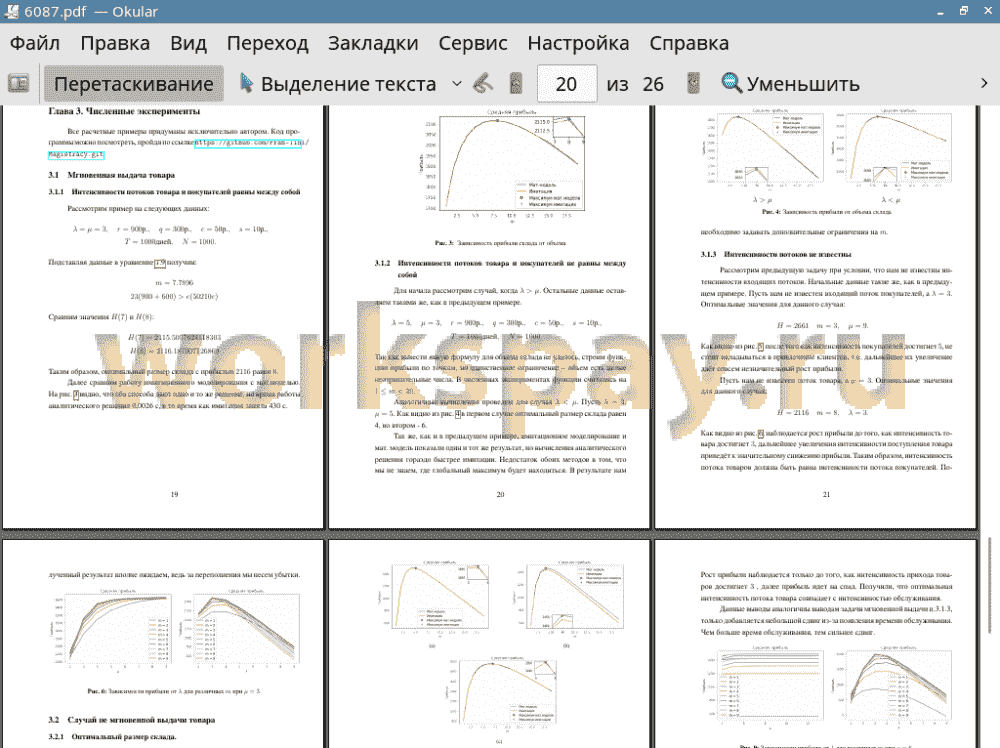The height and width of the screenshot is (748, 1000).
Task: Click the boxed figure reference after 'На рис.'
Action: point(77,394)
